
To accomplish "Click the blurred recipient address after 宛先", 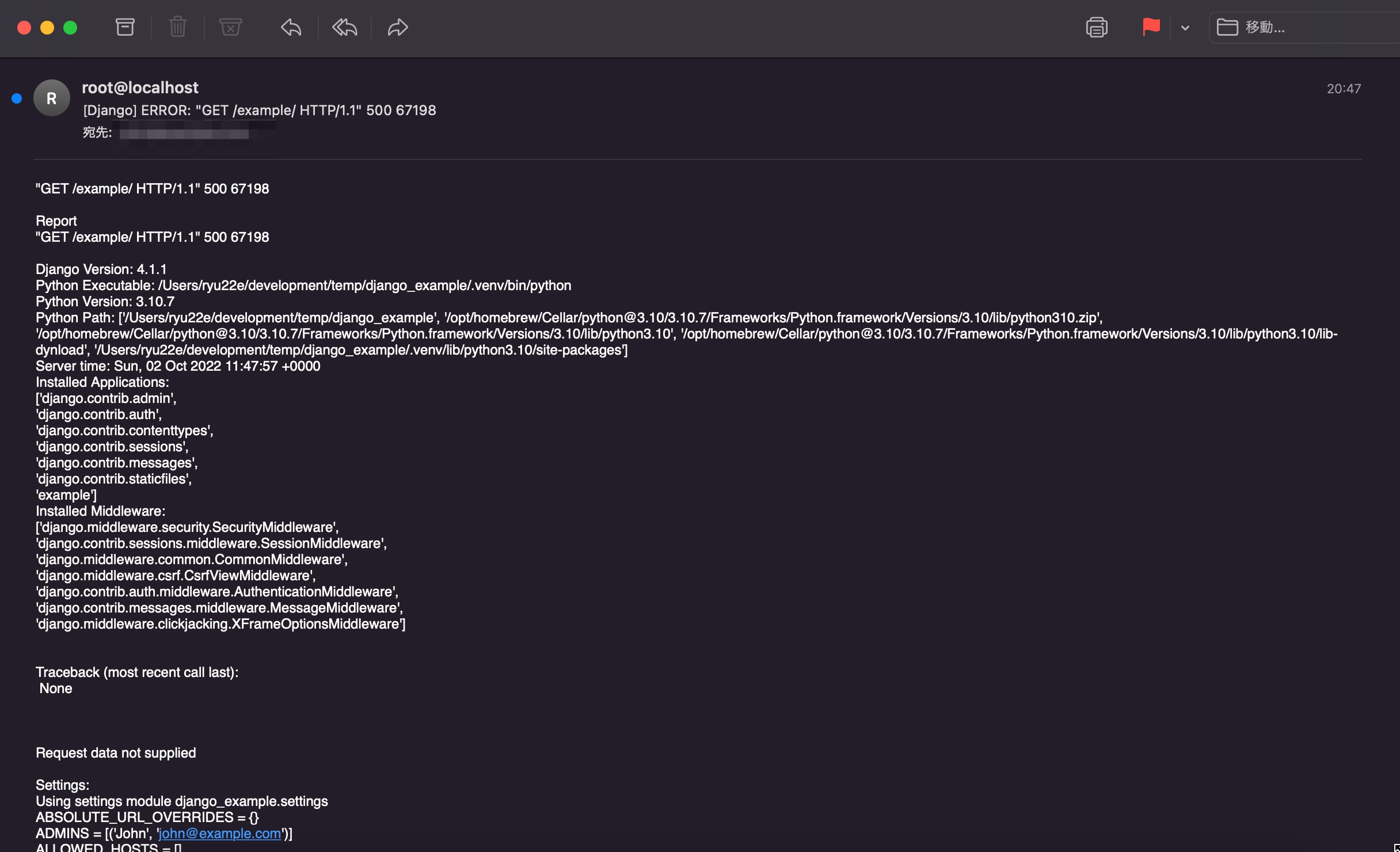I will [184, 134].
